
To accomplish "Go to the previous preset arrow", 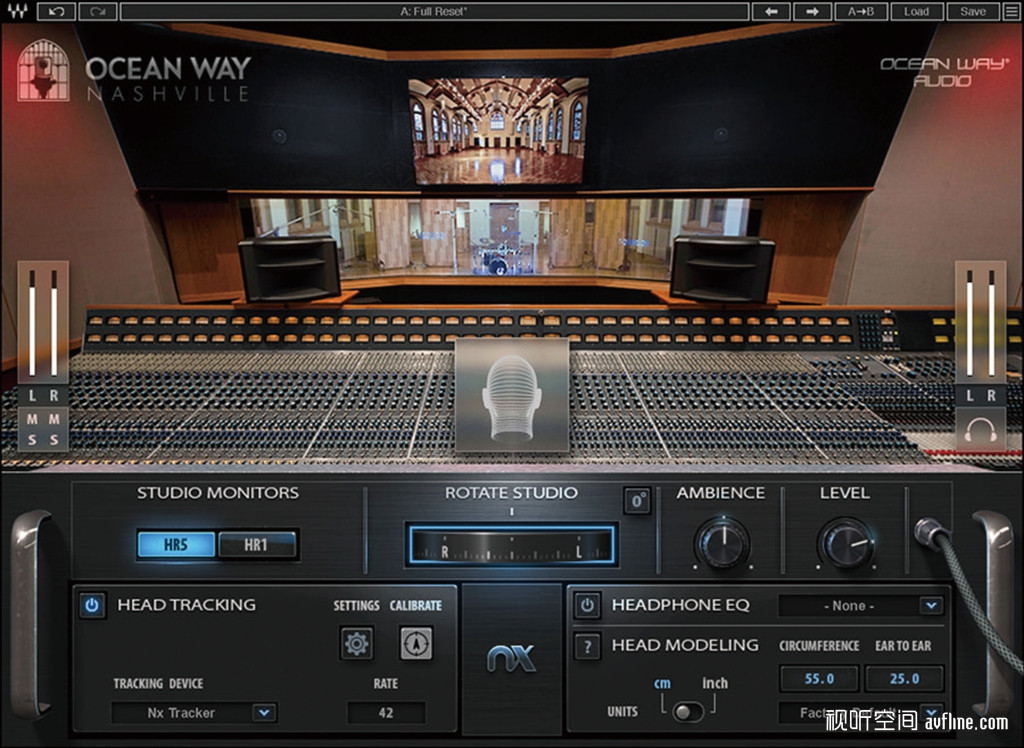I will (x=771, y=11).
